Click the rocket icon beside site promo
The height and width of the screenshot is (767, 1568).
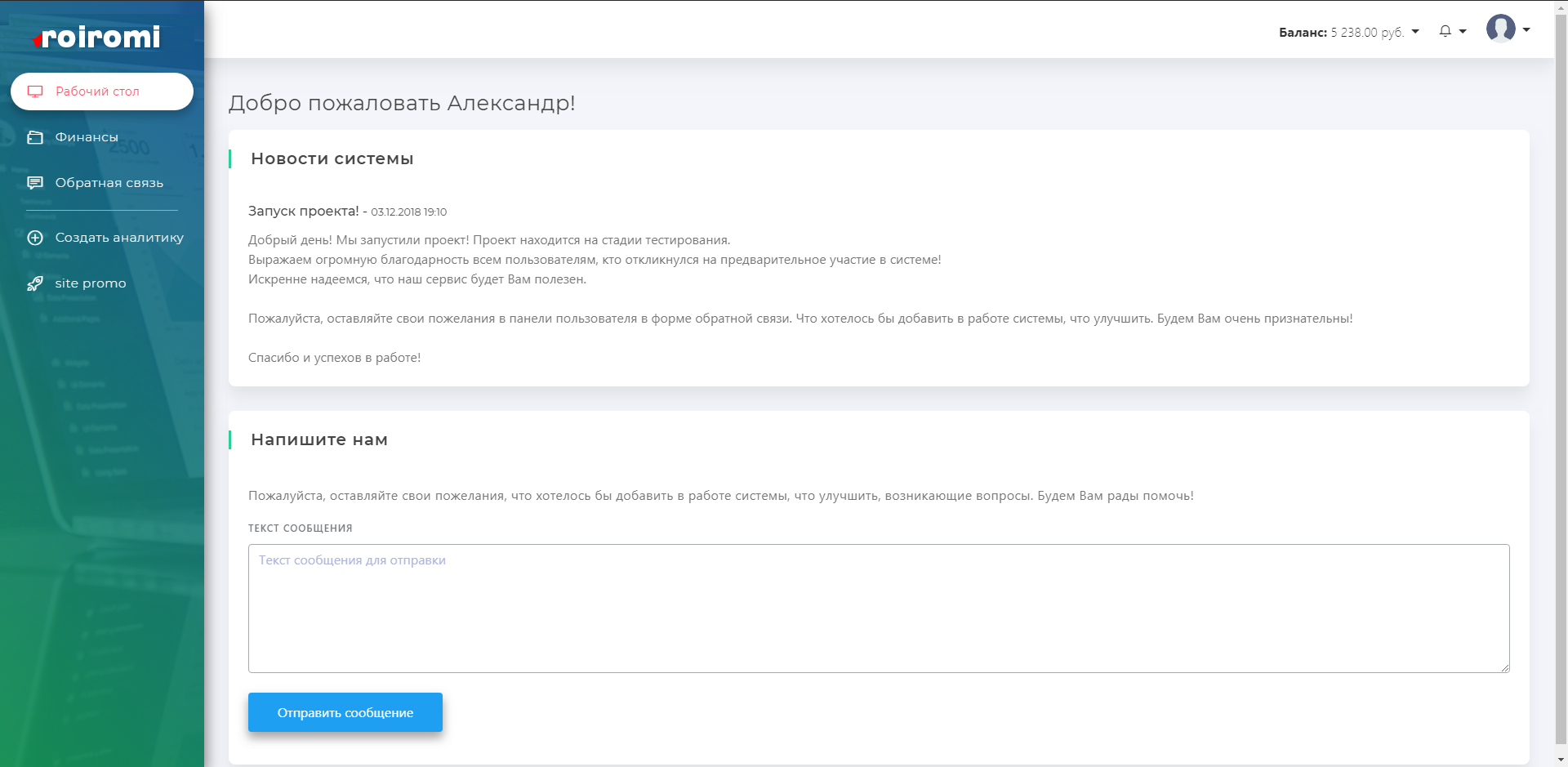point(35,283)
